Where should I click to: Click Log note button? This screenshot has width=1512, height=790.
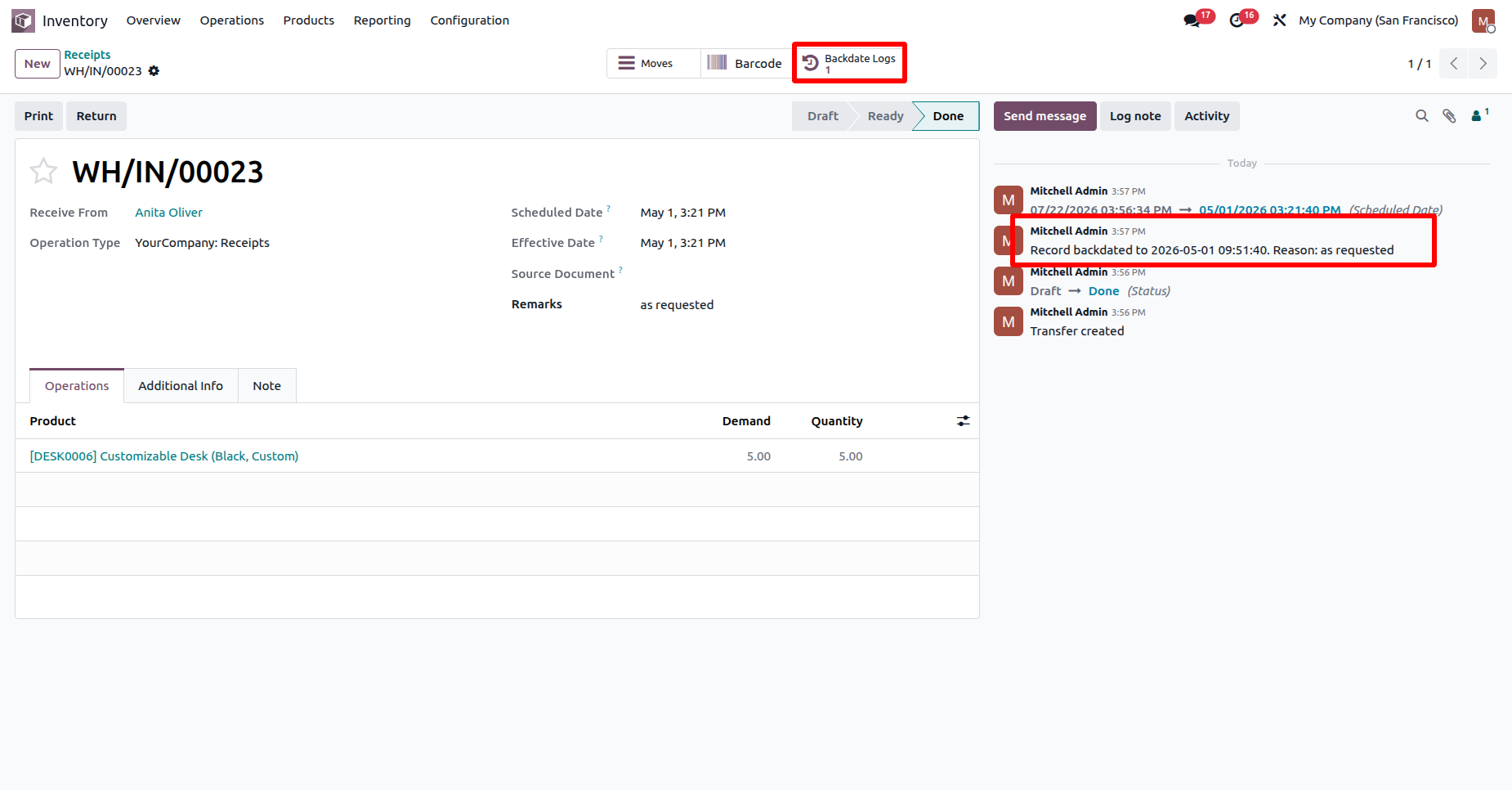pos(1135,116)
